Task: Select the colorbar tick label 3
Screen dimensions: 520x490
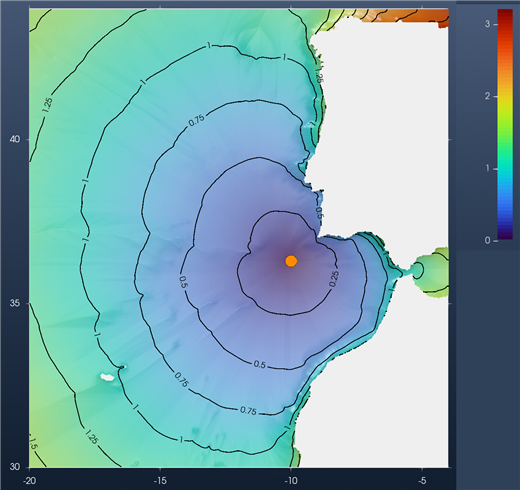Action: (x=487, y=24)
